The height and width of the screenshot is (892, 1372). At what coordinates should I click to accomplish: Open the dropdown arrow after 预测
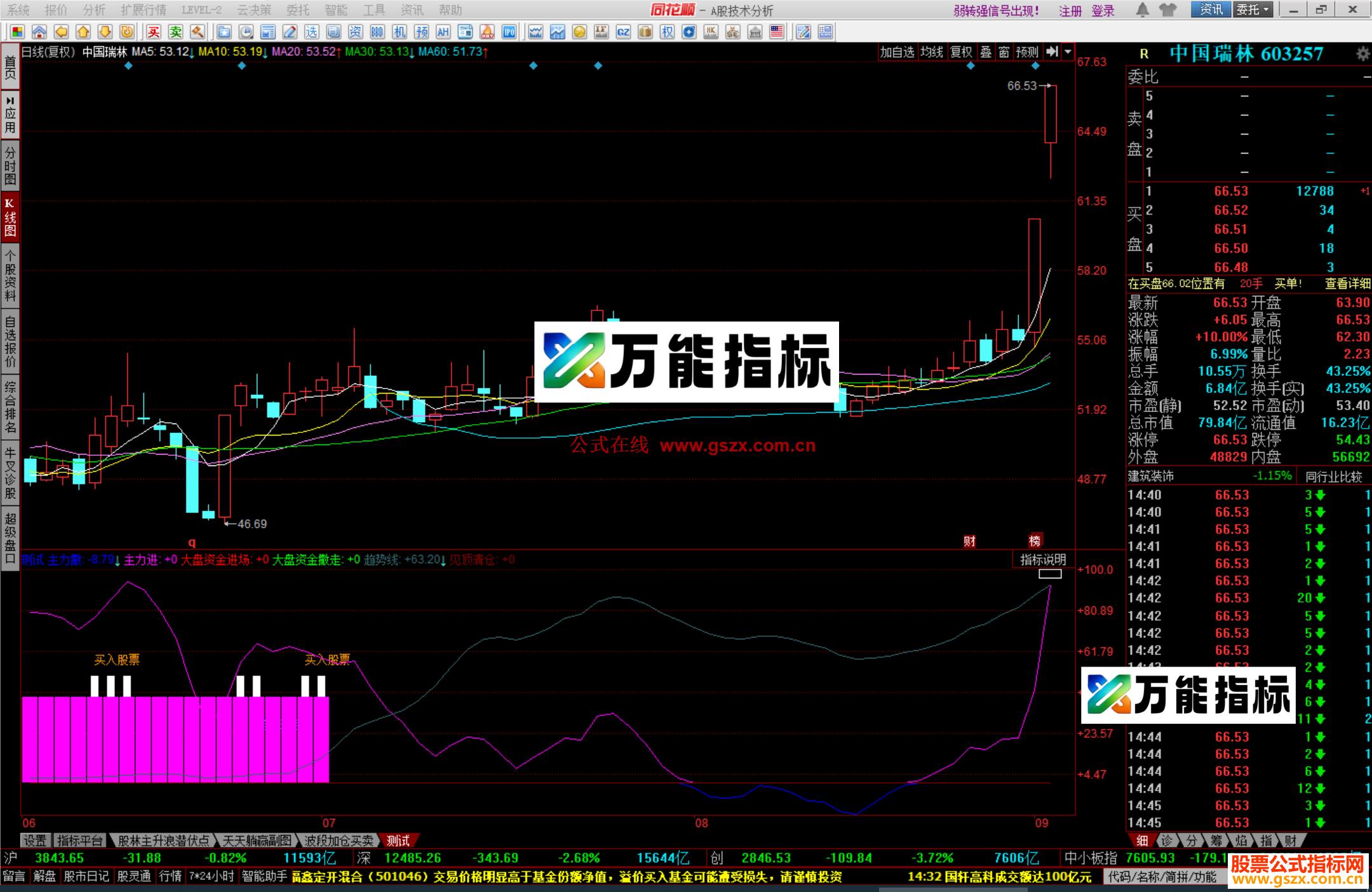(1067, 53)
